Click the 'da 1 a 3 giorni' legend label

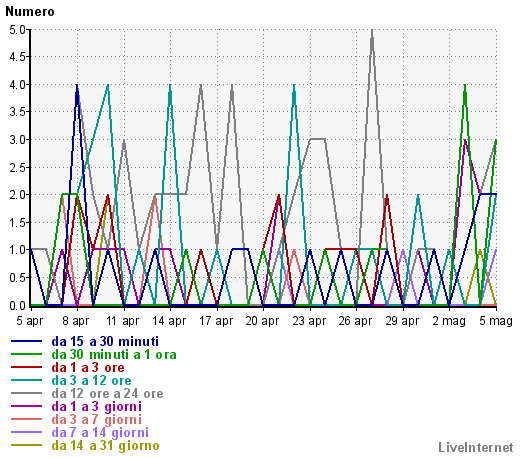97,406
